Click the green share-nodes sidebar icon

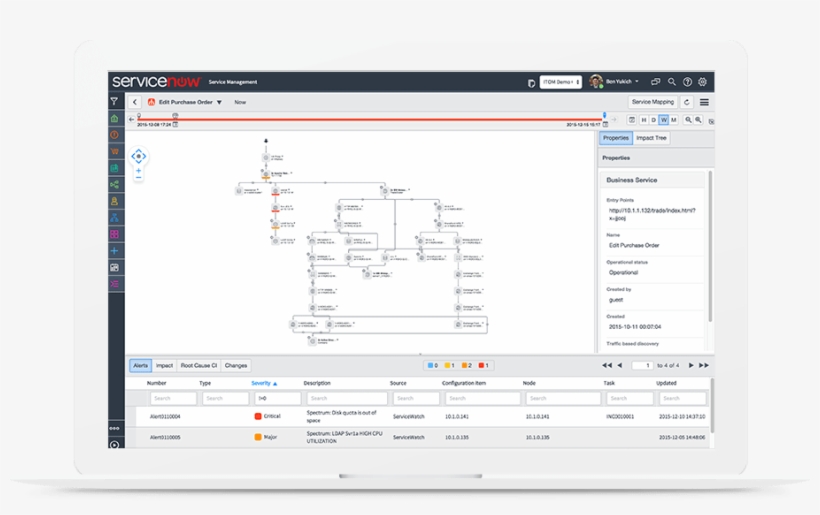coord(114,185)
